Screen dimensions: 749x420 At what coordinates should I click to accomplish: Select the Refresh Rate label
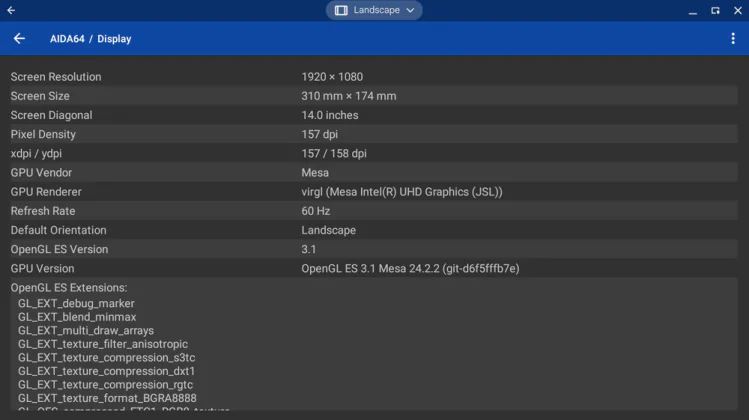pyautogui.click(x=43, y=211)
